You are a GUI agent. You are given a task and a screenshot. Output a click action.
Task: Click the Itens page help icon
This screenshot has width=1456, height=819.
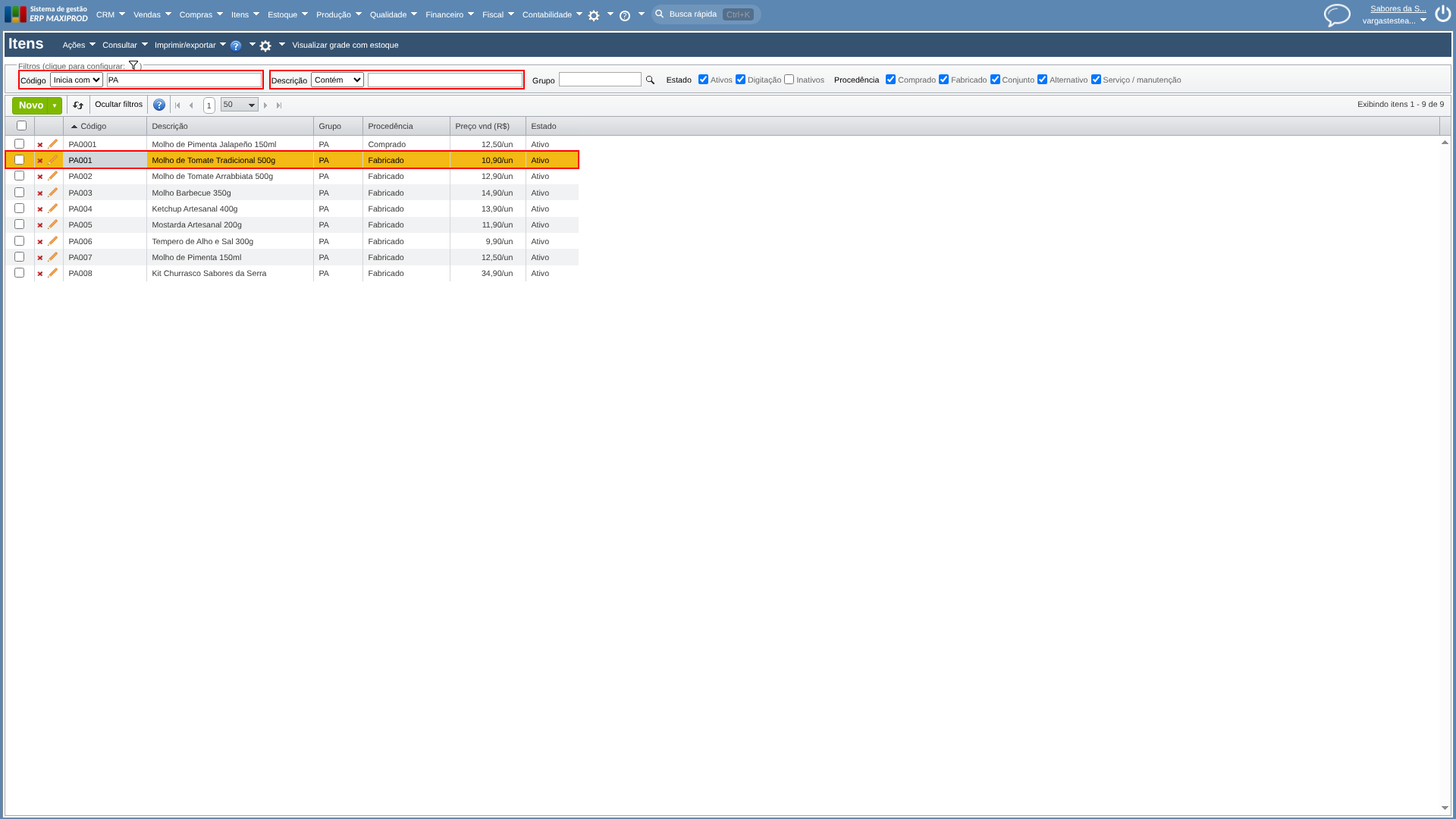pos(236,45)
